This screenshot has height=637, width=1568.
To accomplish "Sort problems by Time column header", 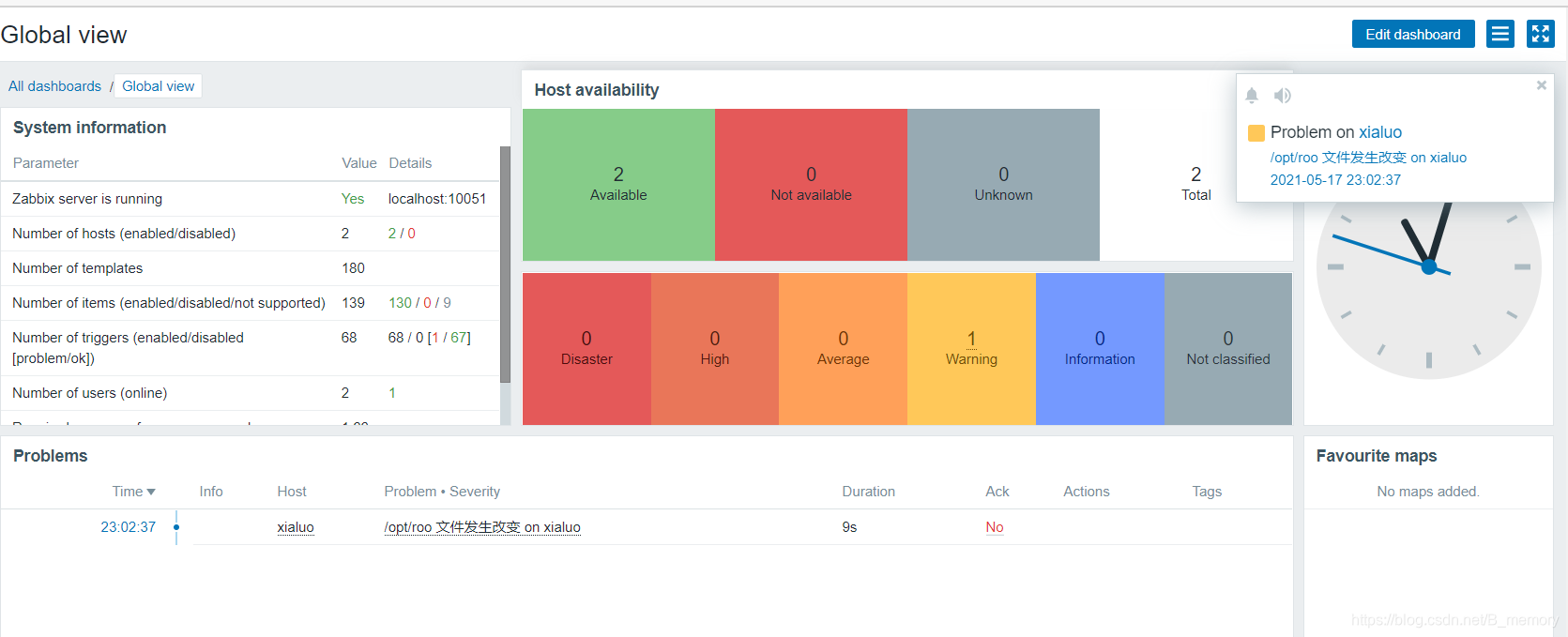I will point(133,492).
